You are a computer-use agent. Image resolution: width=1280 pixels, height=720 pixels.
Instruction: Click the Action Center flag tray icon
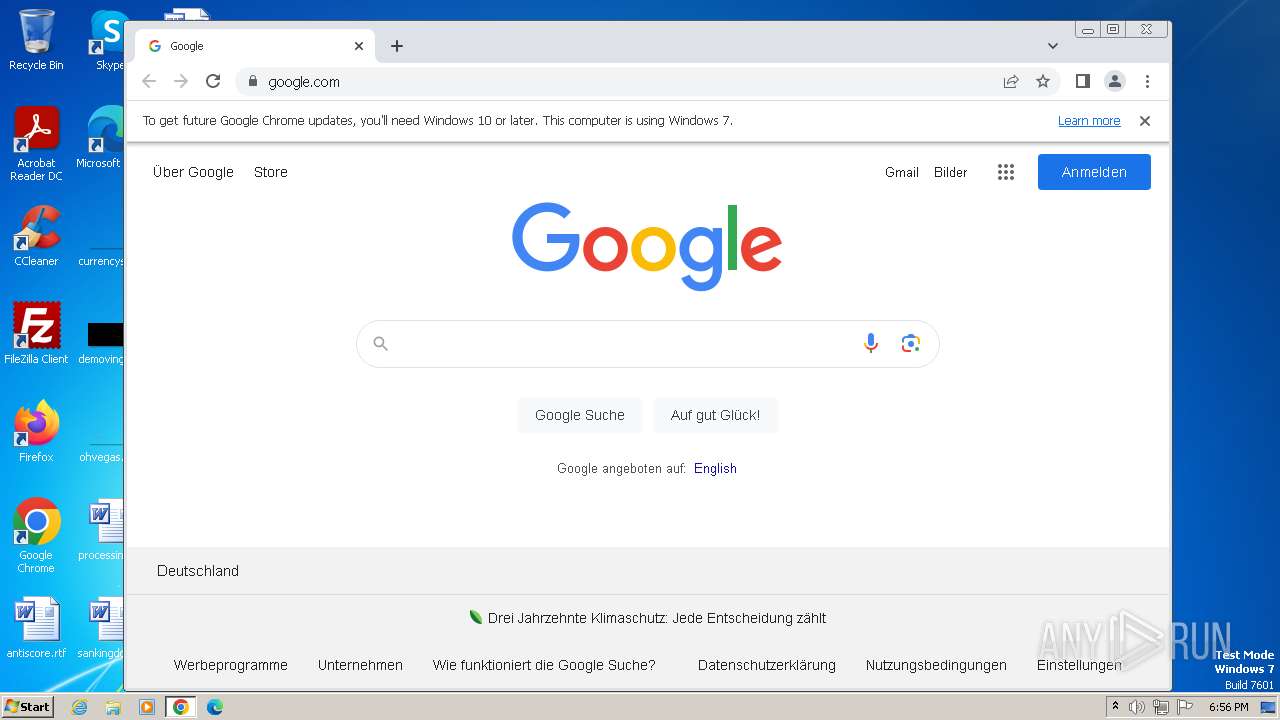pos(1184,707)
